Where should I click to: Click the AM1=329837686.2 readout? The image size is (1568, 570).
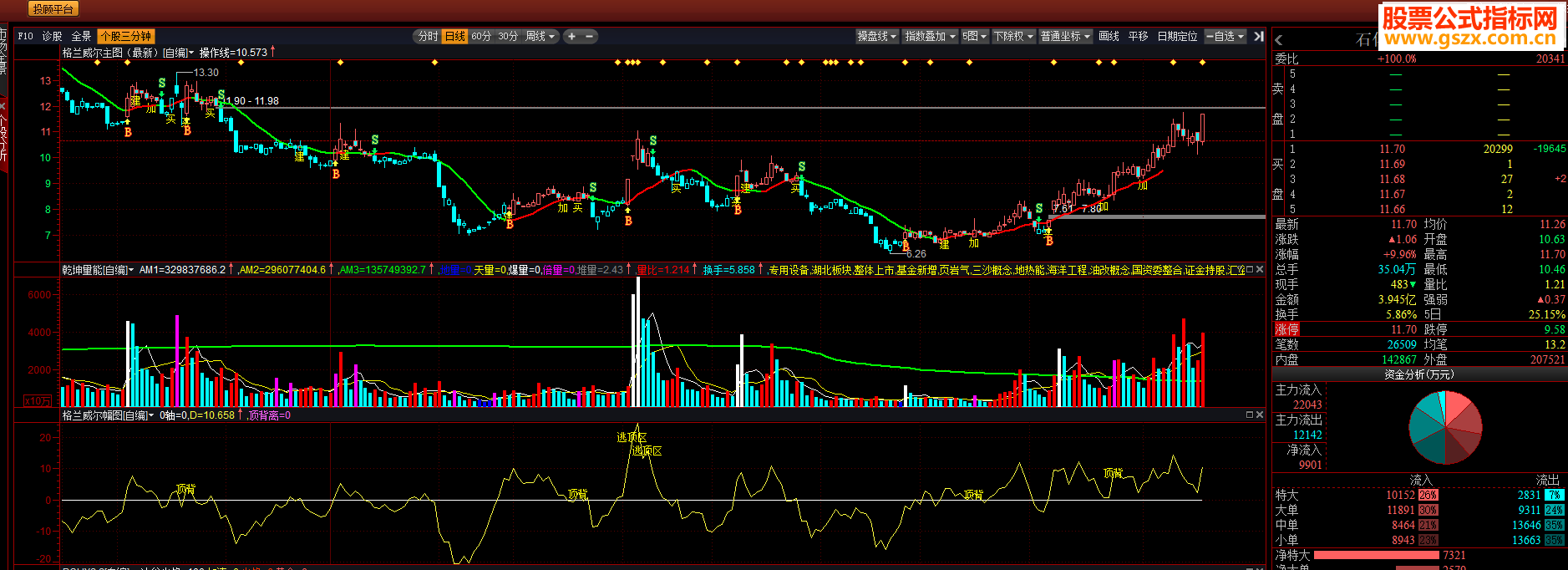point(182,270)
